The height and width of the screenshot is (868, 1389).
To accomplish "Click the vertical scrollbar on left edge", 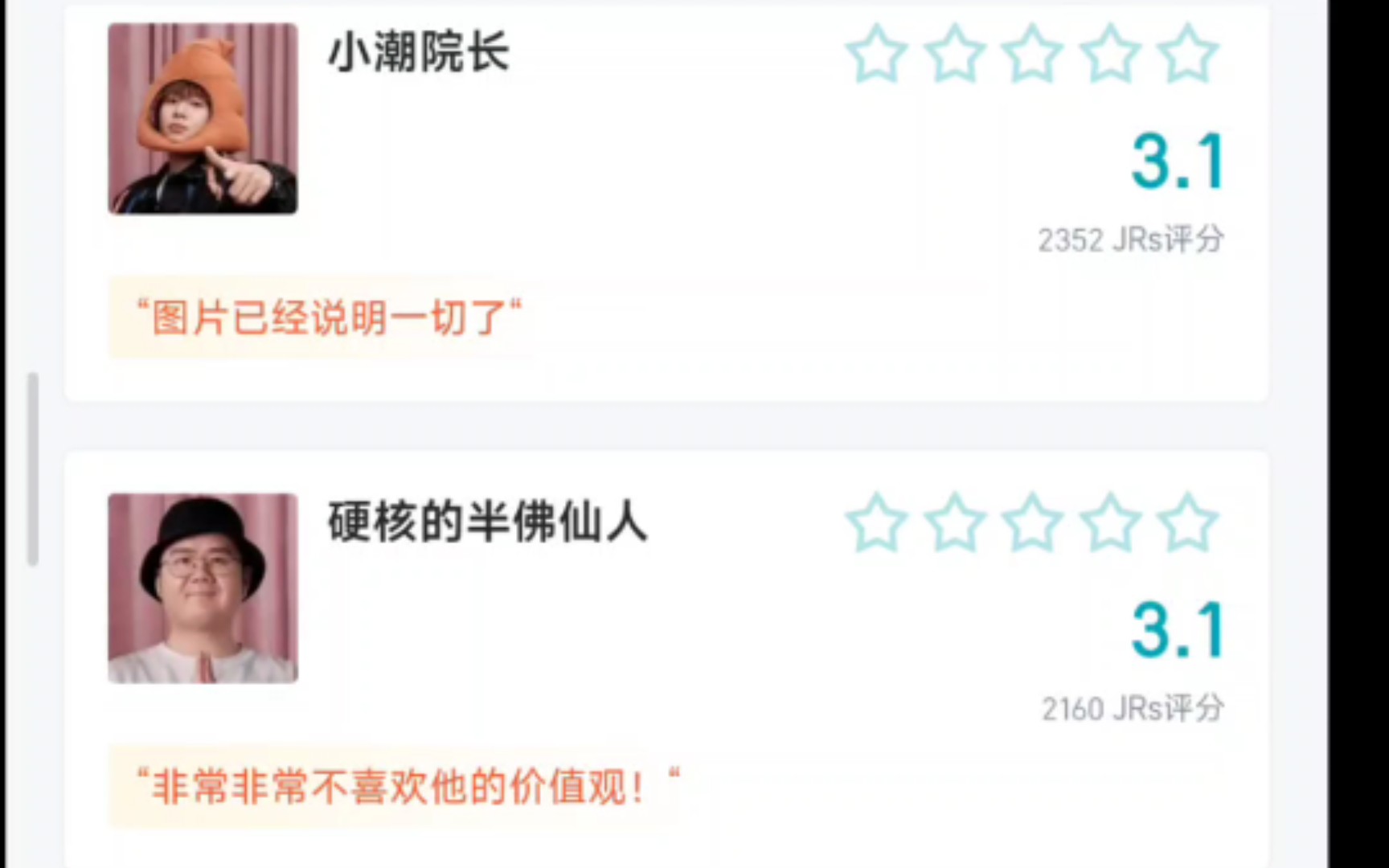I will pos(33,469).
